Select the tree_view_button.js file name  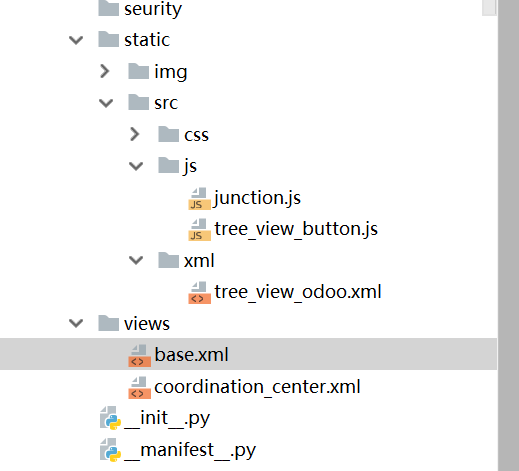[x=296, y=229]
